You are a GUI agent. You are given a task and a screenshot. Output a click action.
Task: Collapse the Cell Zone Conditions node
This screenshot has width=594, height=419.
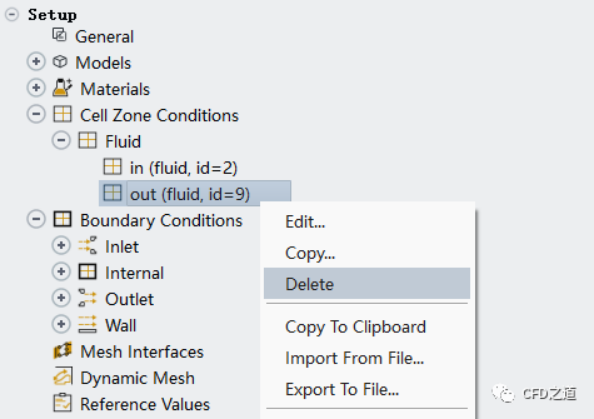click(36, 114)
